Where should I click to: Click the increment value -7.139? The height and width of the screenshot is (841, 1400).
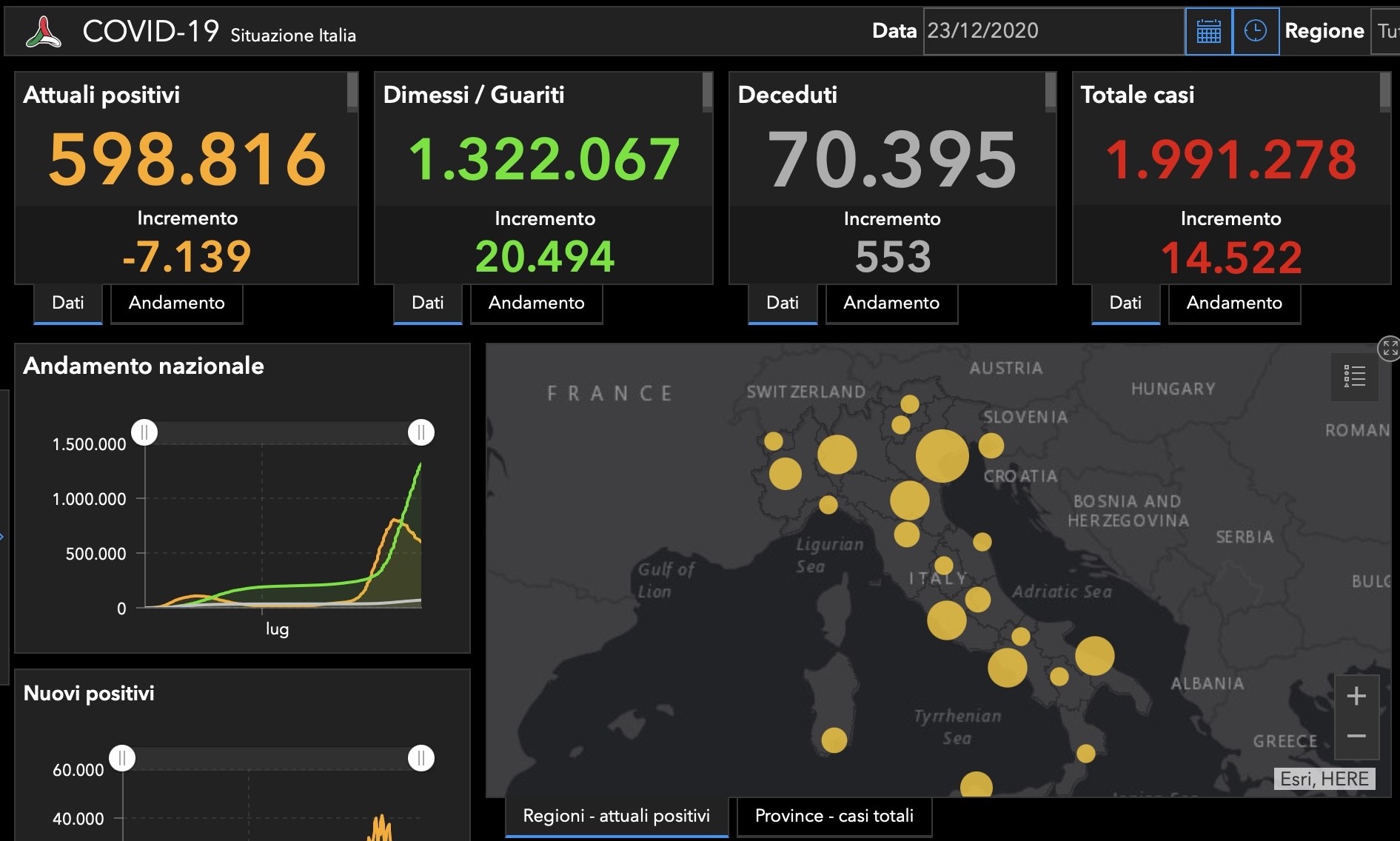click(187, 257)
